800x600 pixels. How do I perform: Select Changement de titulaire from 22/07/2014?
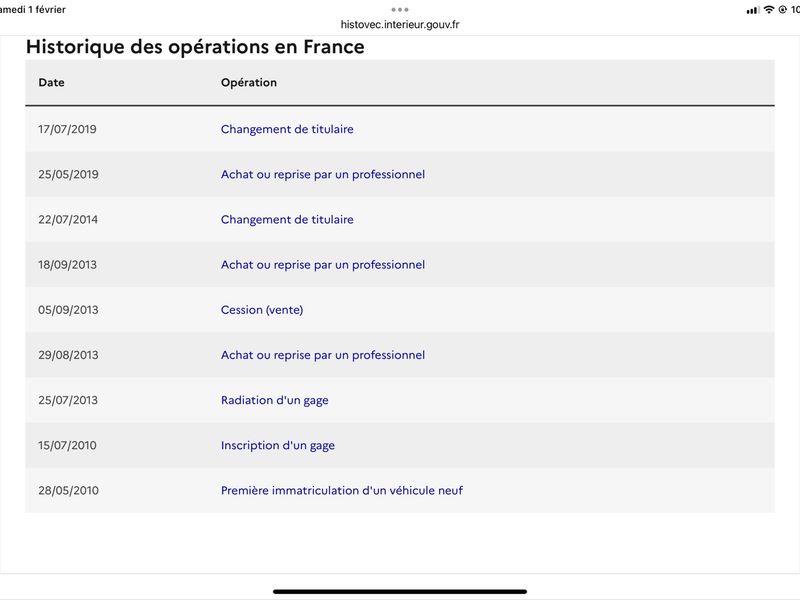click(287, 219)
